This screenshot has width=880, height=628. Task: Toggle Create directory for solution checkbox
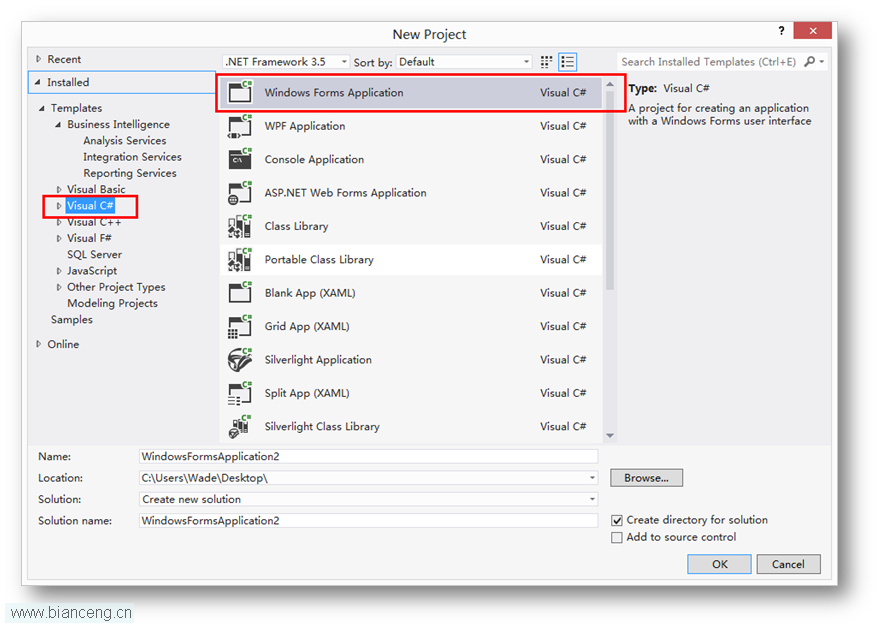(617, 520)
